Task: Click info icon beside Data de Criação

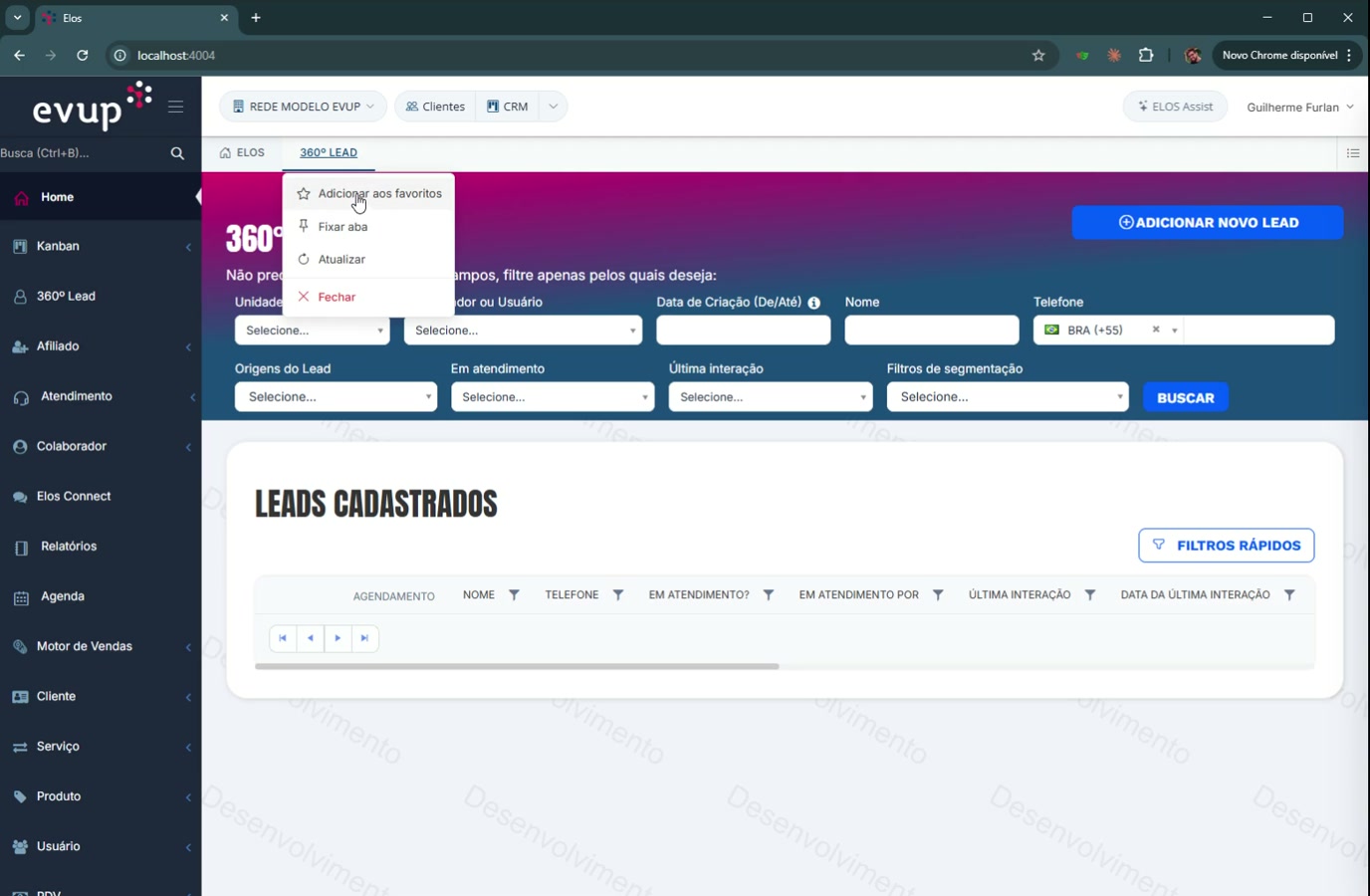Action: click(x=814, y=303)
